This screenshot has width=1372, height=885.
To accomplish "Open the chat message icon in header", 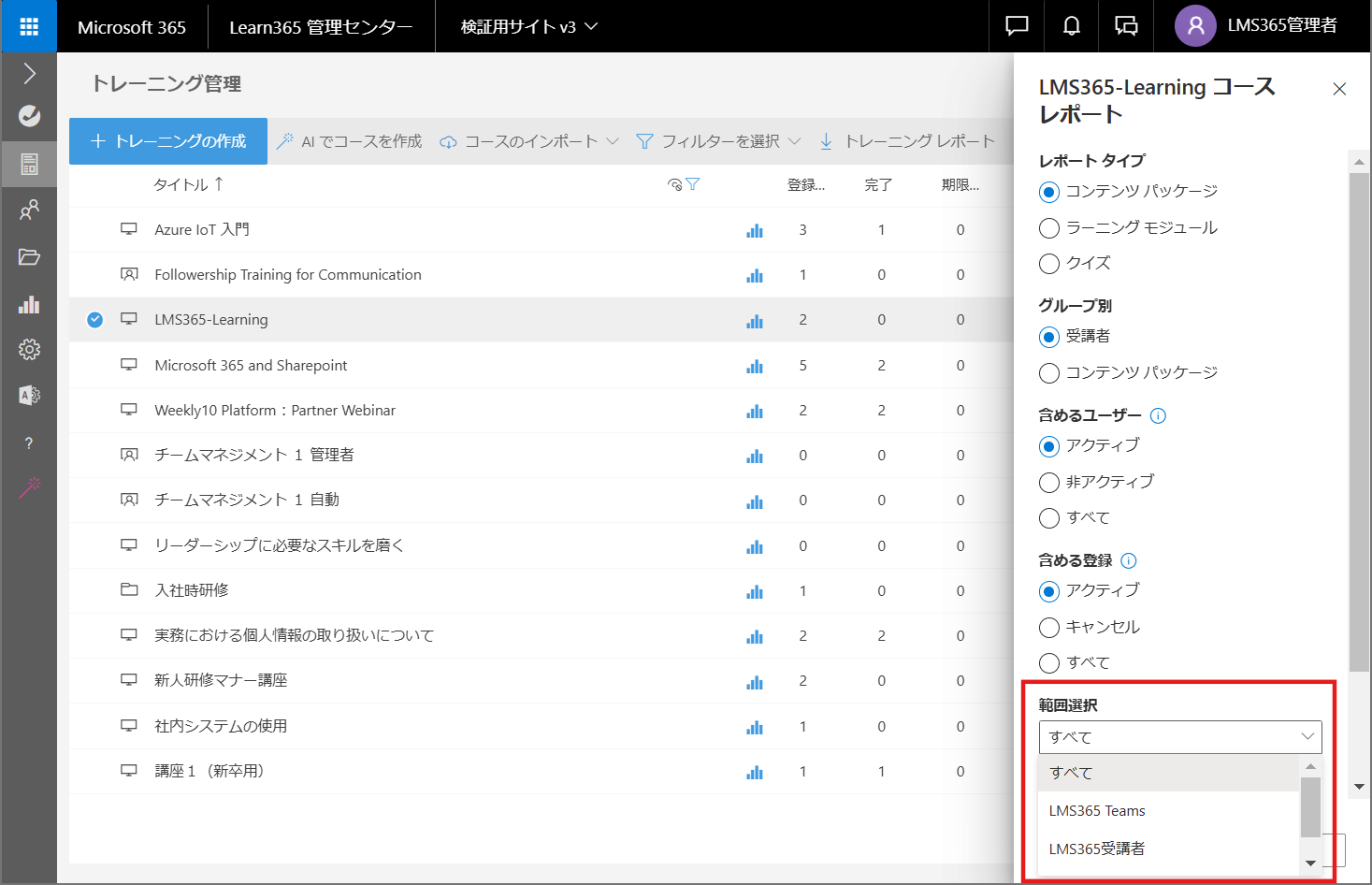I will click(1017, 26).
